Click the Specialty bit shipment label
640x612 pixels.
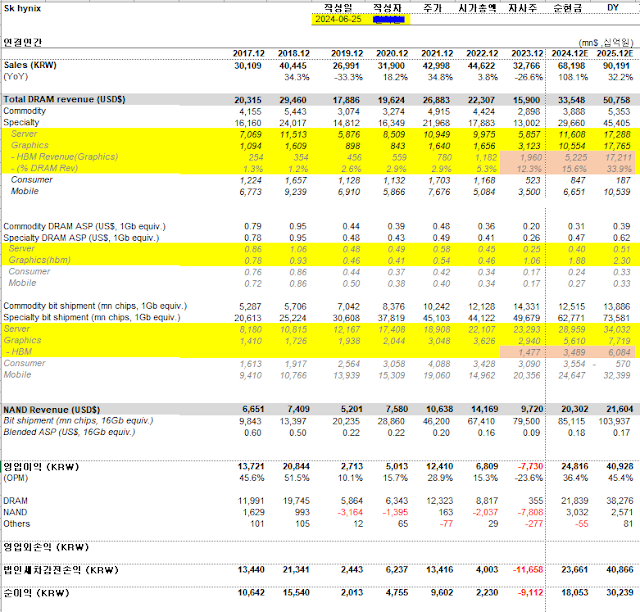tap(92, 317)
